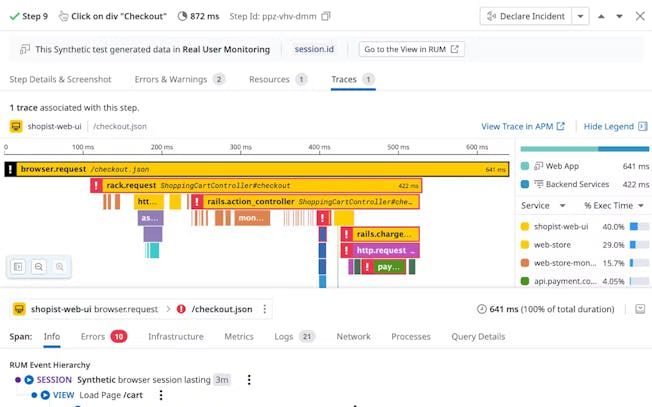Click Go to the View in RUM

(x=411, y=49)
